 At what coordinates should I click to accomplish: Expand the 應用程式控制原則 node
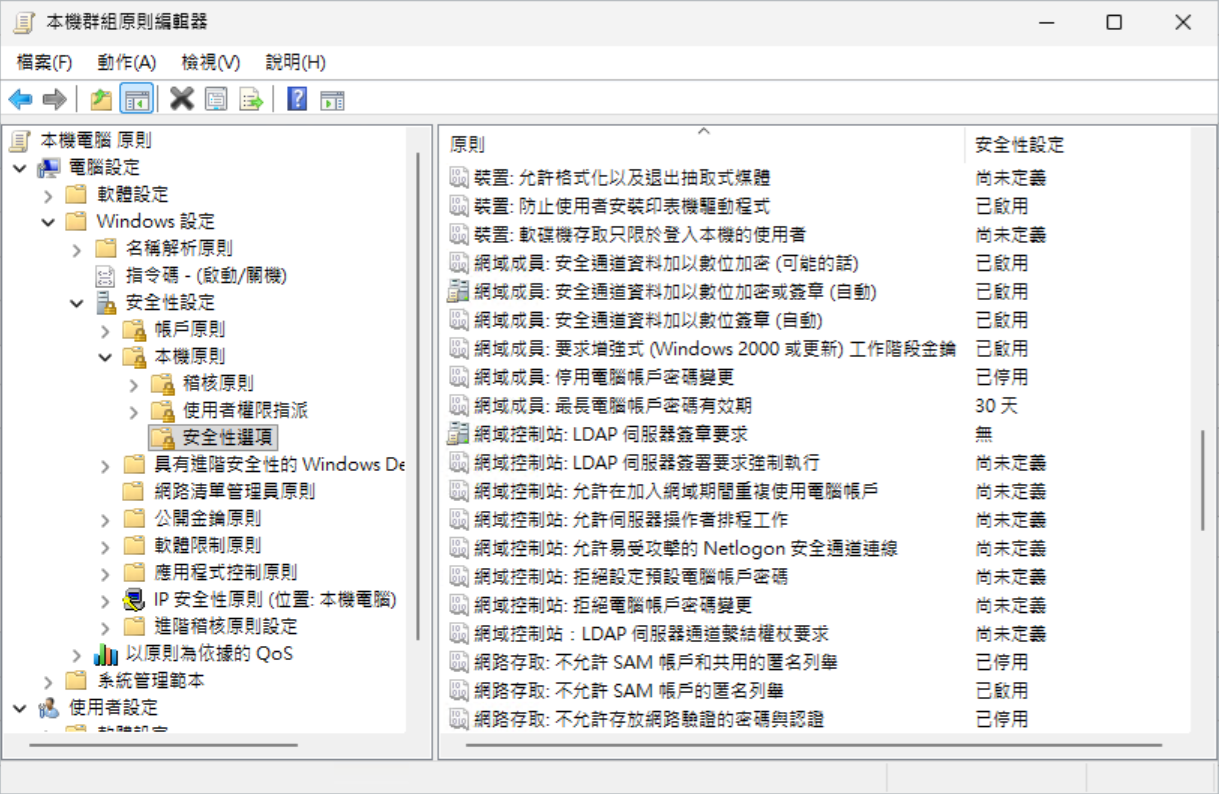tap(106, 573)
